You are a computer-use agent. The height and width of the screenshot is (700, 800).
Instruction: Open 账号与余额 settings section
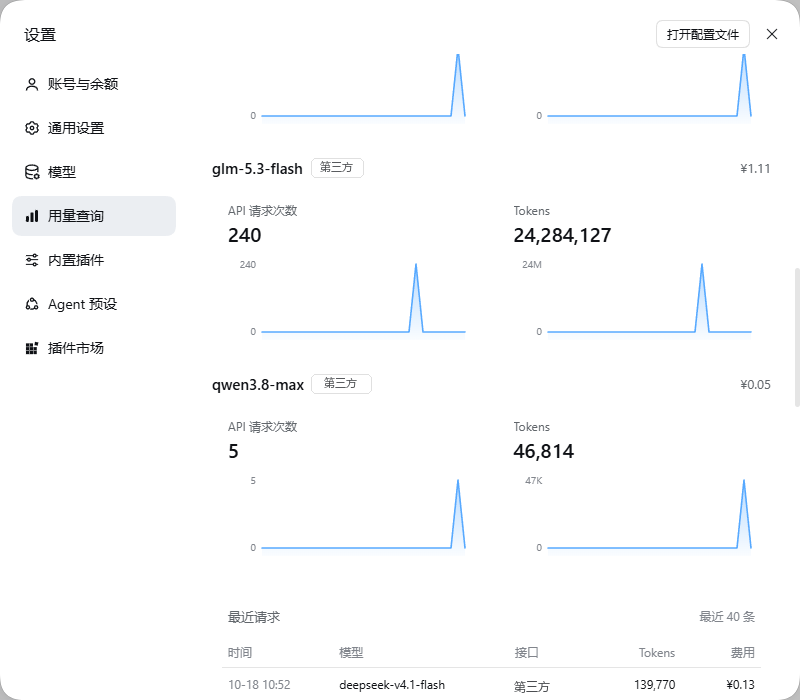click(94, 84)
